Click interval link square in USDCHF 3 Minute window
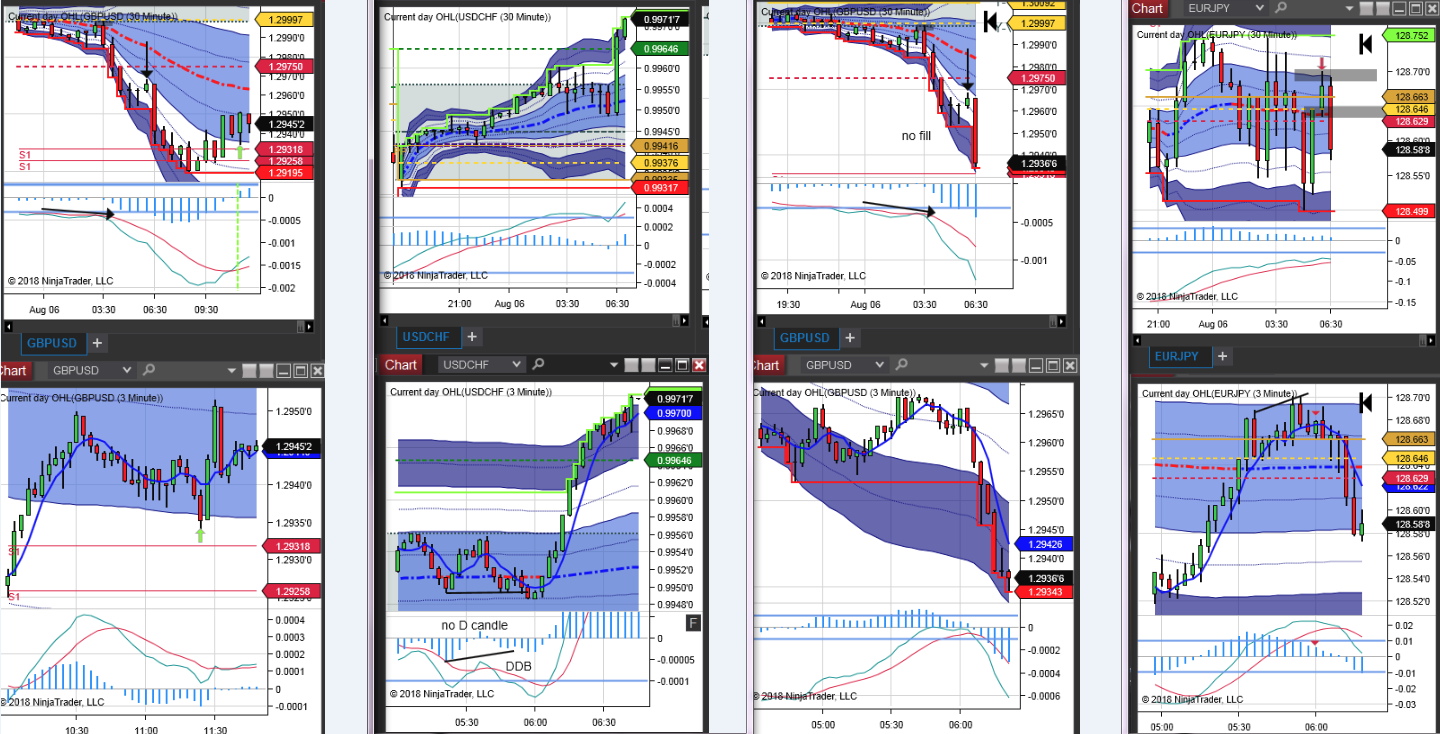Viewport: 1440px width, 734px height. [x=648, y=365]
